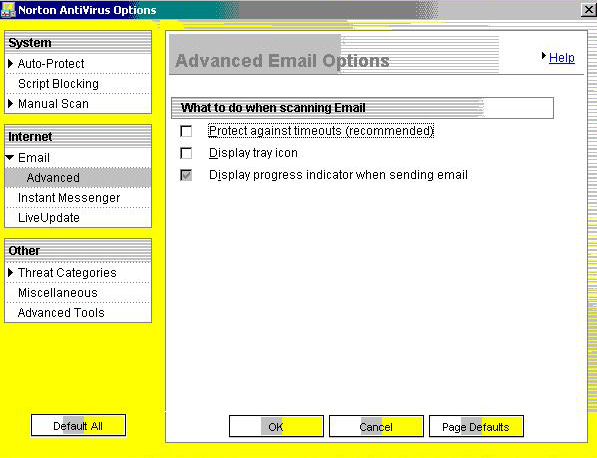Viewport: 597px width, 458px height.
Task: Open Script Blocking settings
Action: tap(58, 84)
